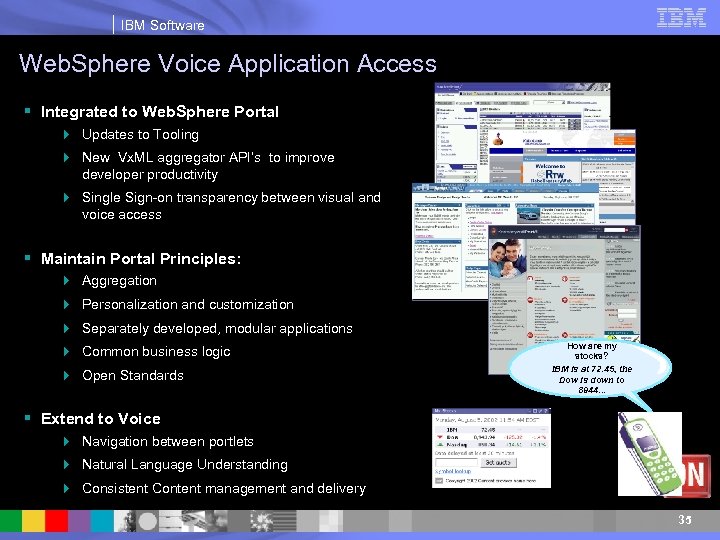The height and width of the screenshot is (540, 720).
Task: Click Consistent Content management and delivery text
Action: pyautogui.click(x=224, y=489)
